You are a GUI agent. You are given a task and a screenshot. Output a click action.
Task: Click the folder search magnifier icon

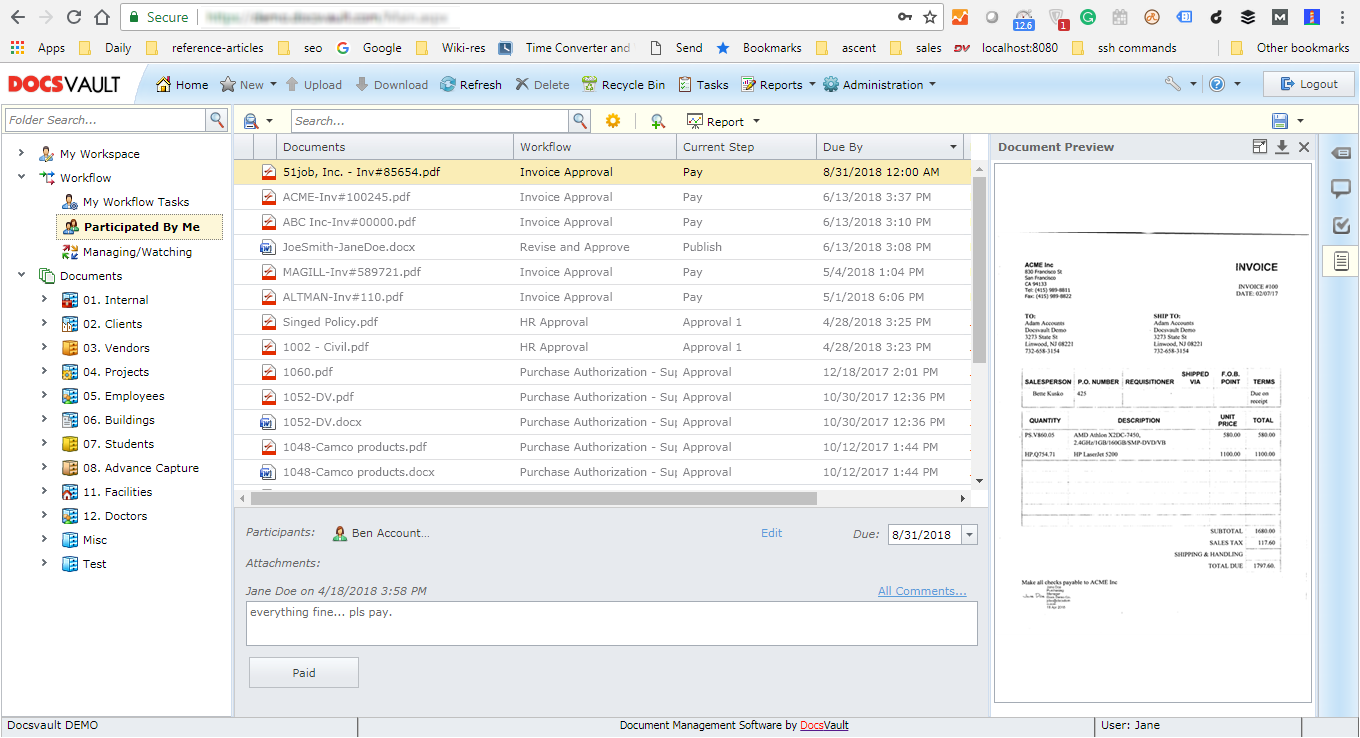pos(216,121)
